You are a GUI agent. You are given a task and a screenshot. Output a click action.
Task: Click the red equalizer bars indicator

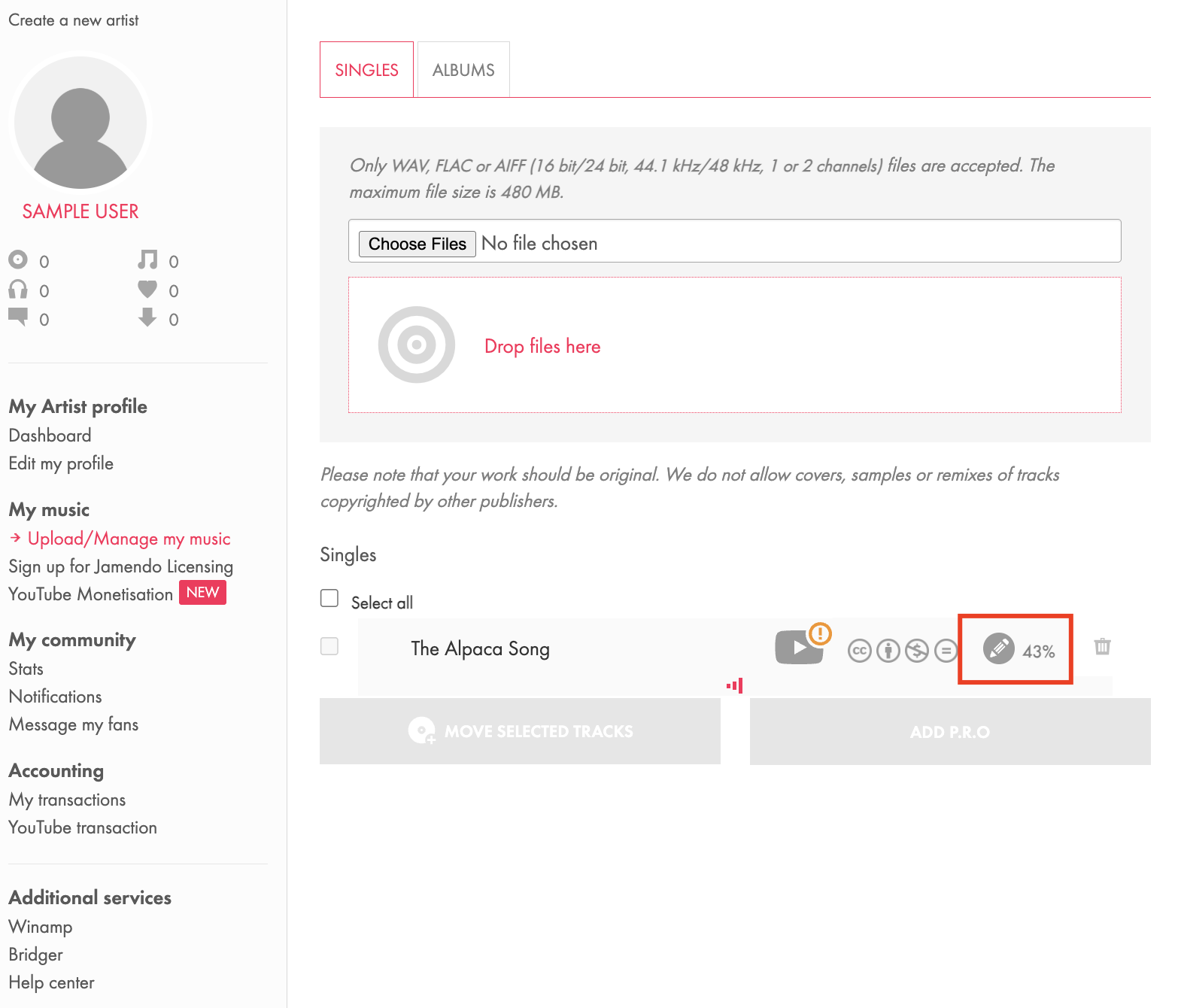(735, 685)
